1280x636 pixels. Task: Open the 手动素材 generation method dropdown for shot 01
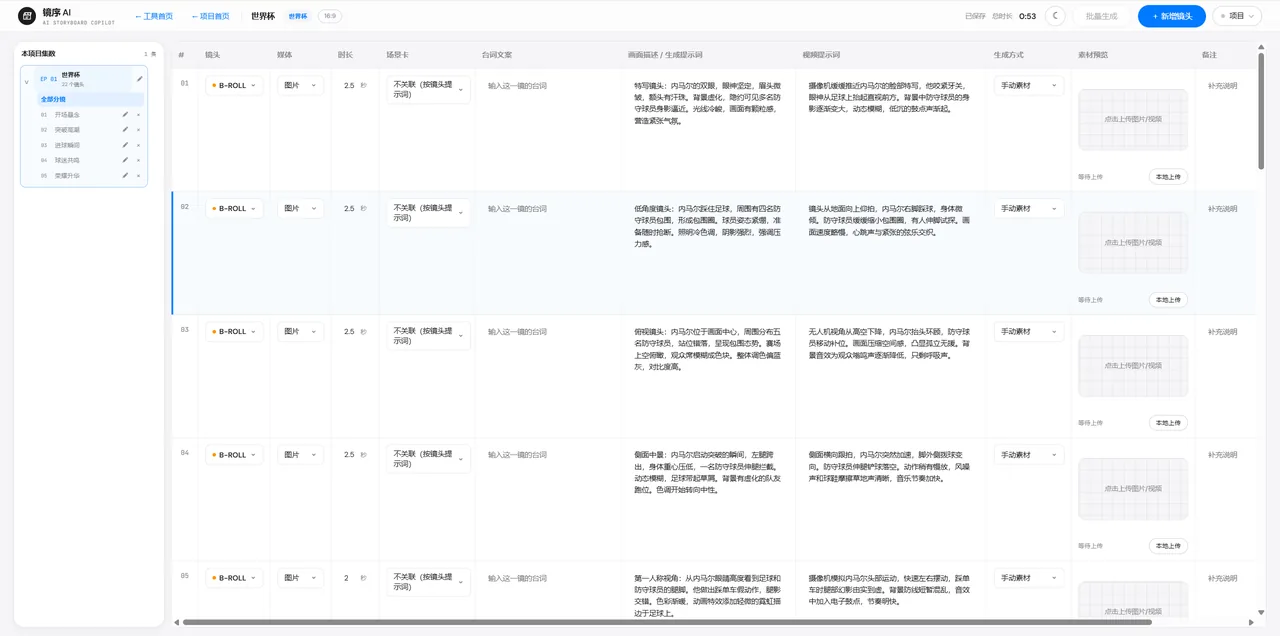pyautogui.click(x=1029, y=86)
